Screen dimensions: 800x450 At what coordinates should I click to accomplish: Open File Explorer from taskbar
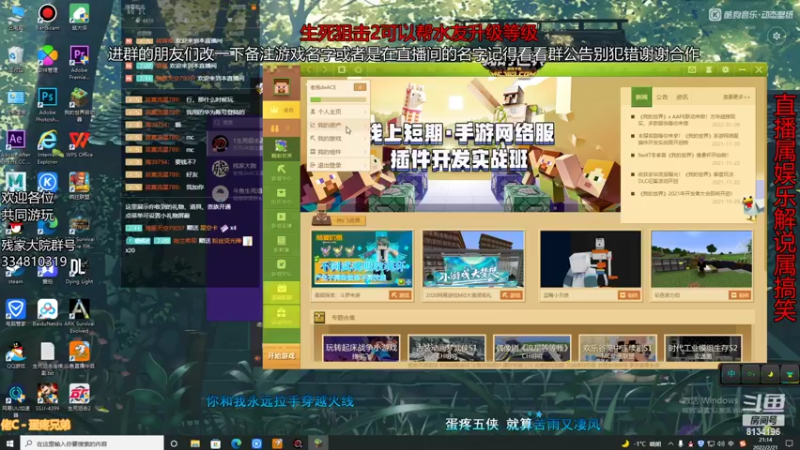click(195, 443)
